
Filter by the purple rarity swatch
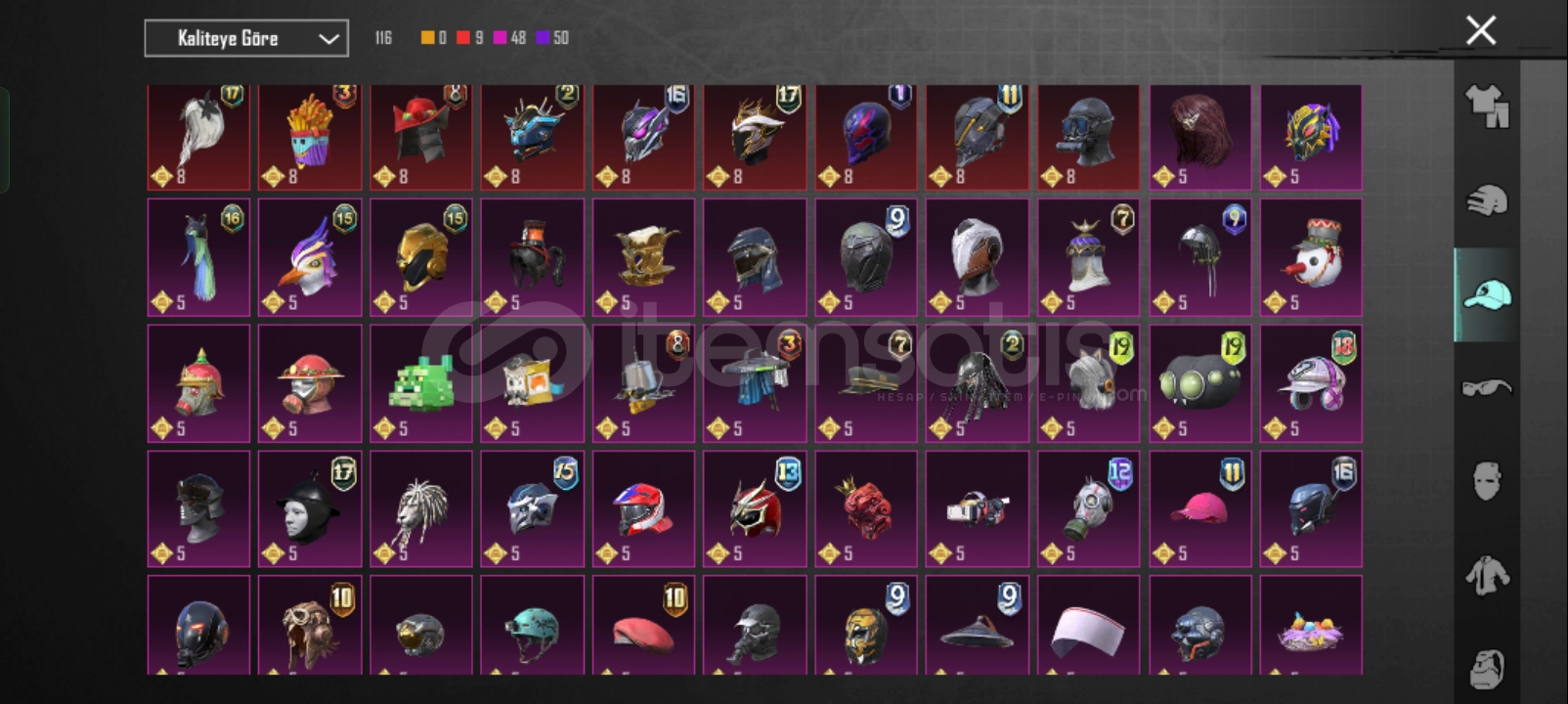click(x=543, y=38)
